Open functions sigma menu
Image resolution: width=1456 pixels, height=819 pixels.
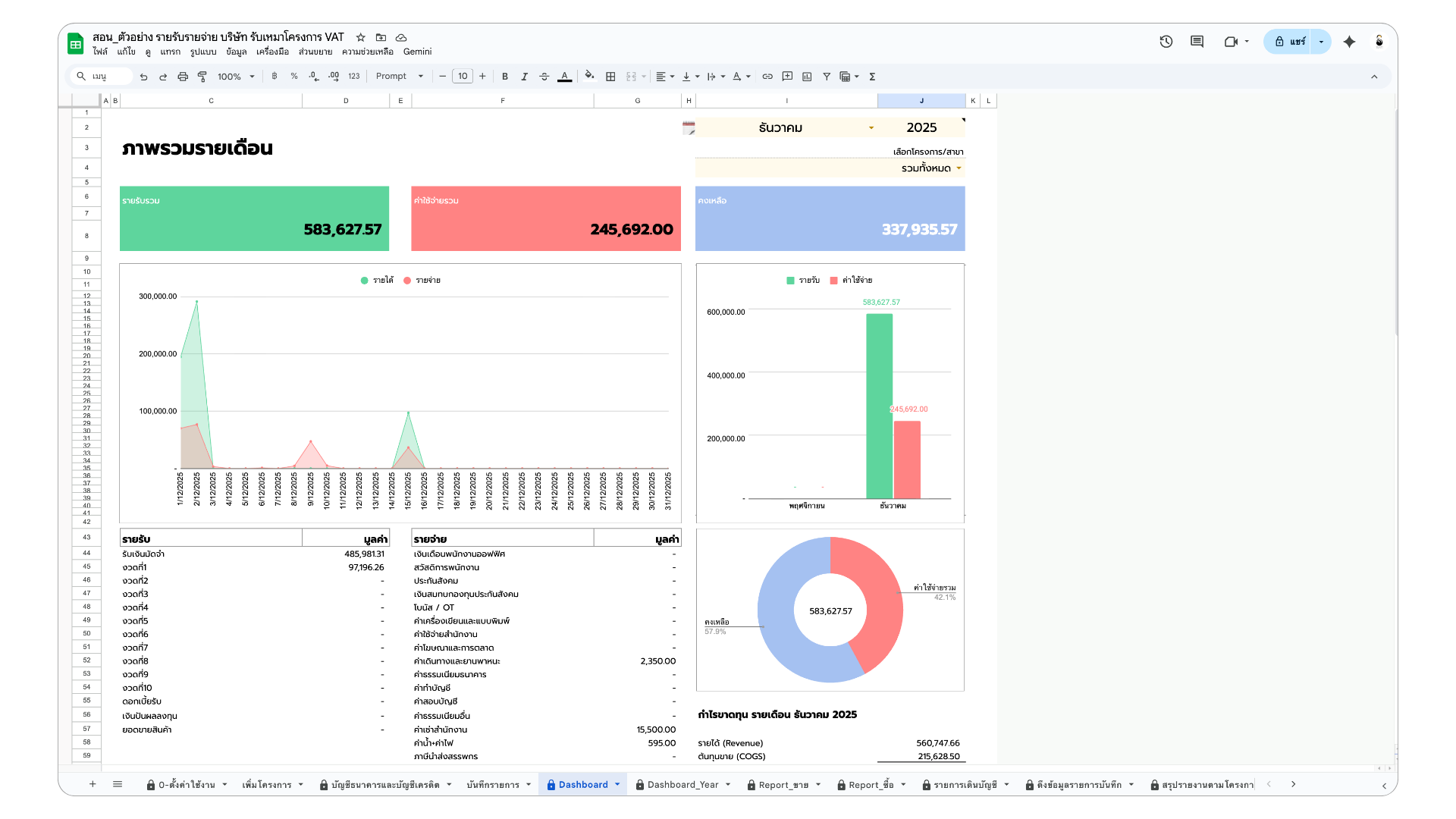coord(872,77)
